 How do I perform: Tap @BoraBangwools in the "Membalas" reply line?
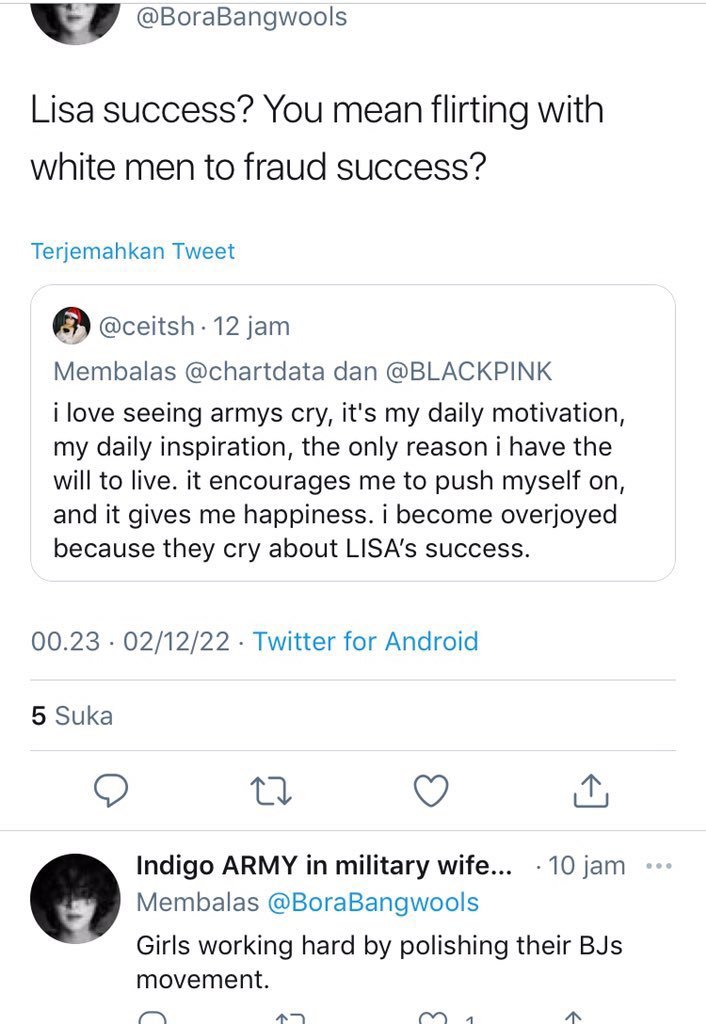372,902
